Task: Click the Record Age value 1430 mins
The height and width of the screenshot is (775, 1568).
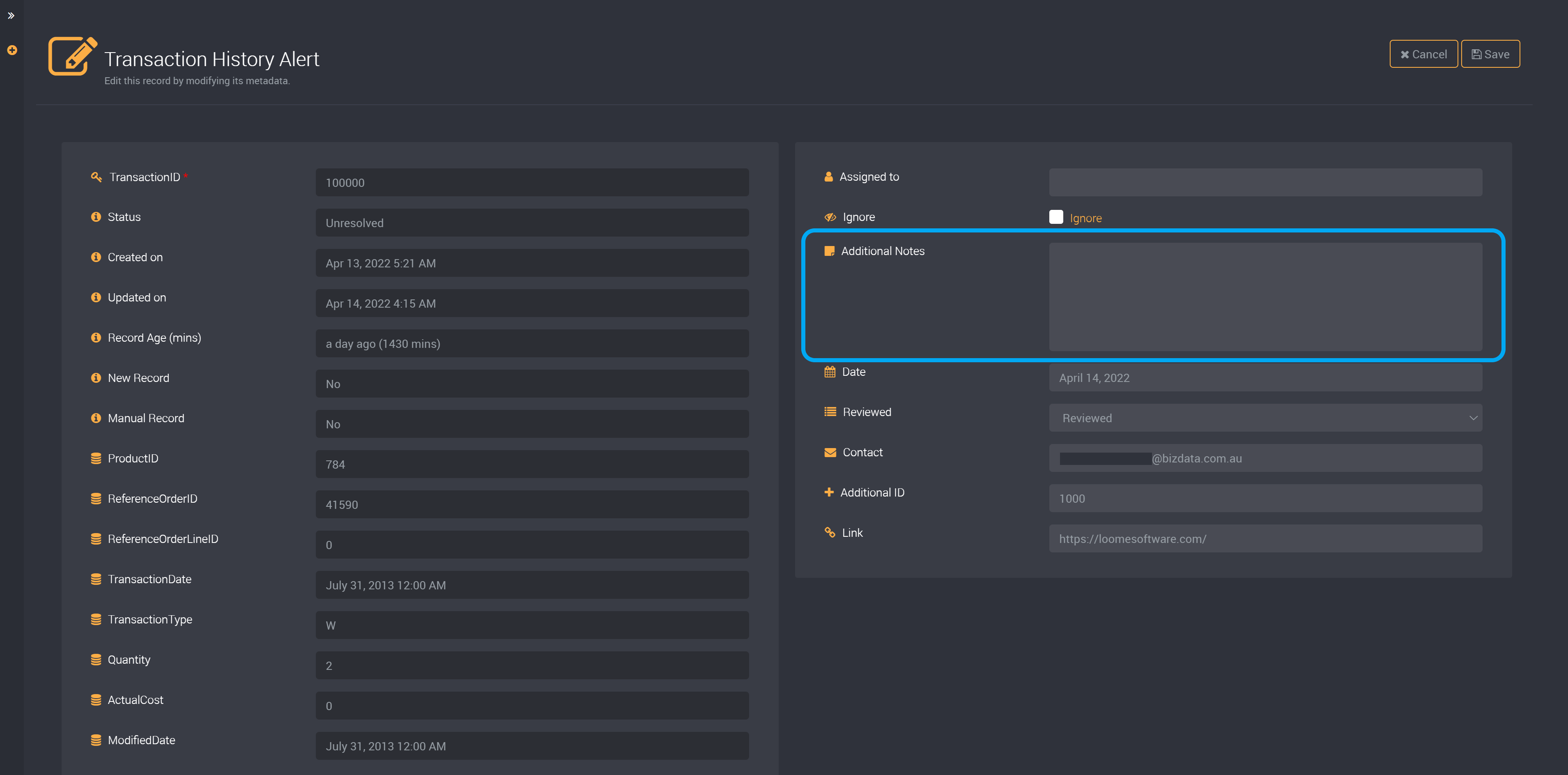Action: click(532, 343)
